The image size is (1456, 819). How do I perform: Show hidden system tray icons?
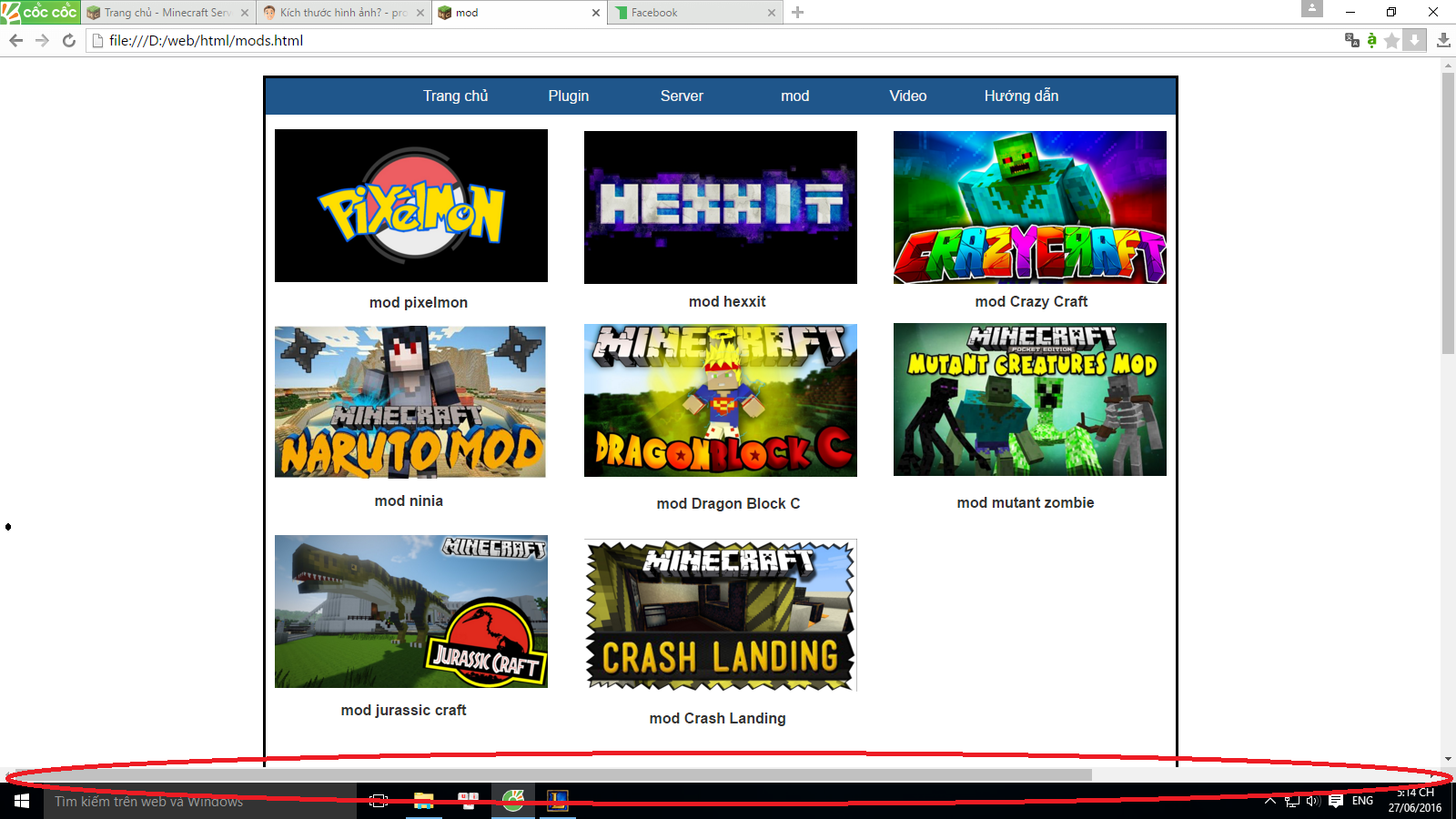click(x=1270, y=801)
